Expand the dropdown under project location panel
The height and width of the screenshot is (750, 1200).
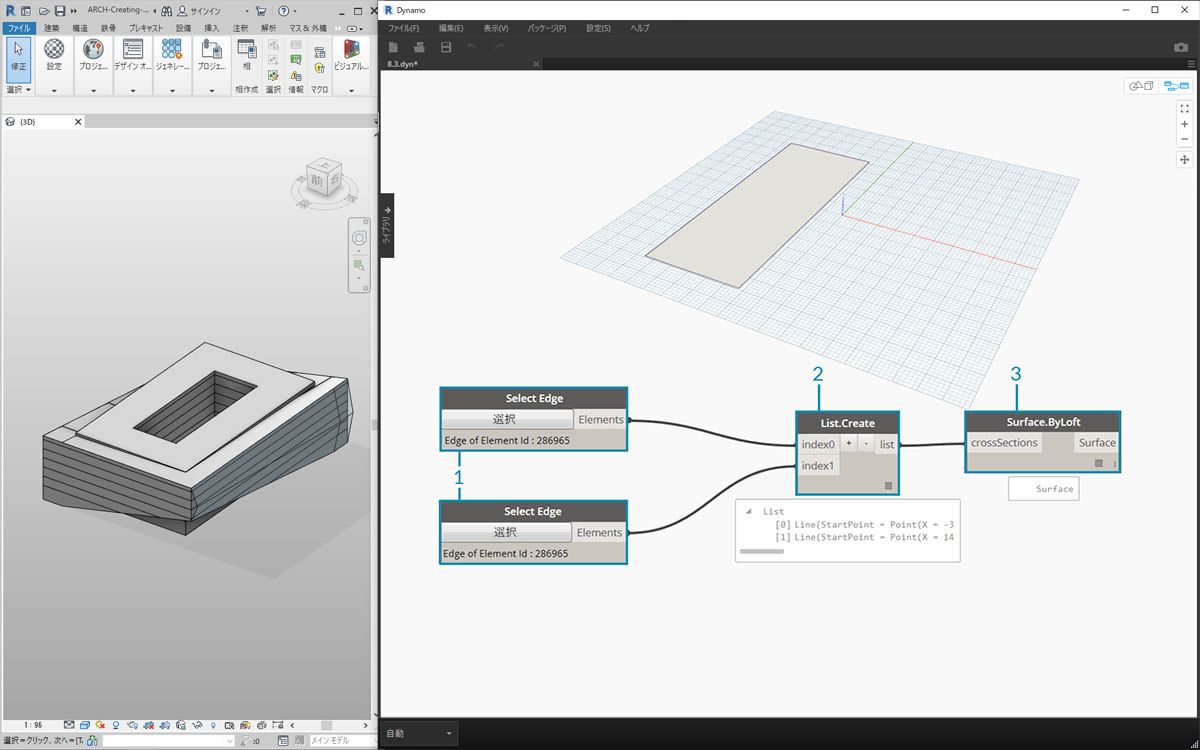(x=93, y=90)
